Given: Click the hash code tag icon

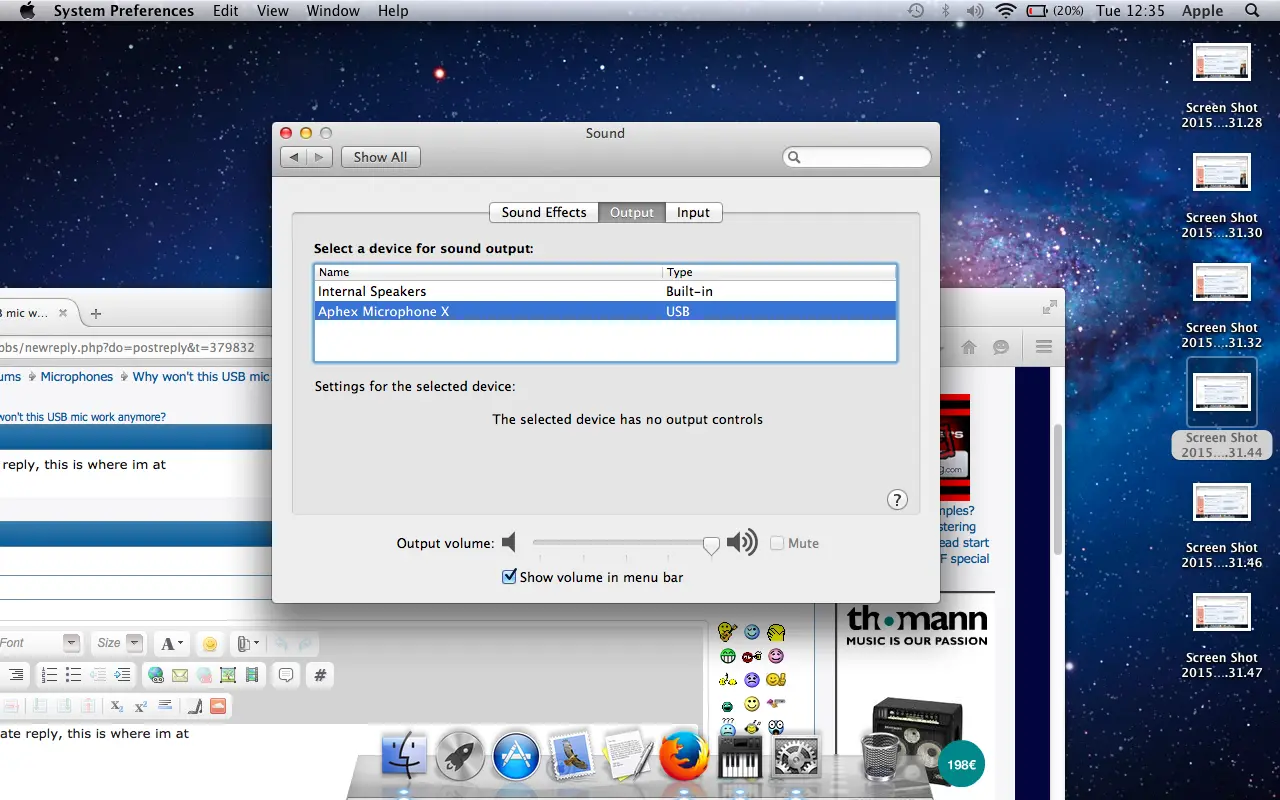Looking at the screenshot, I should tap(320, 675).
